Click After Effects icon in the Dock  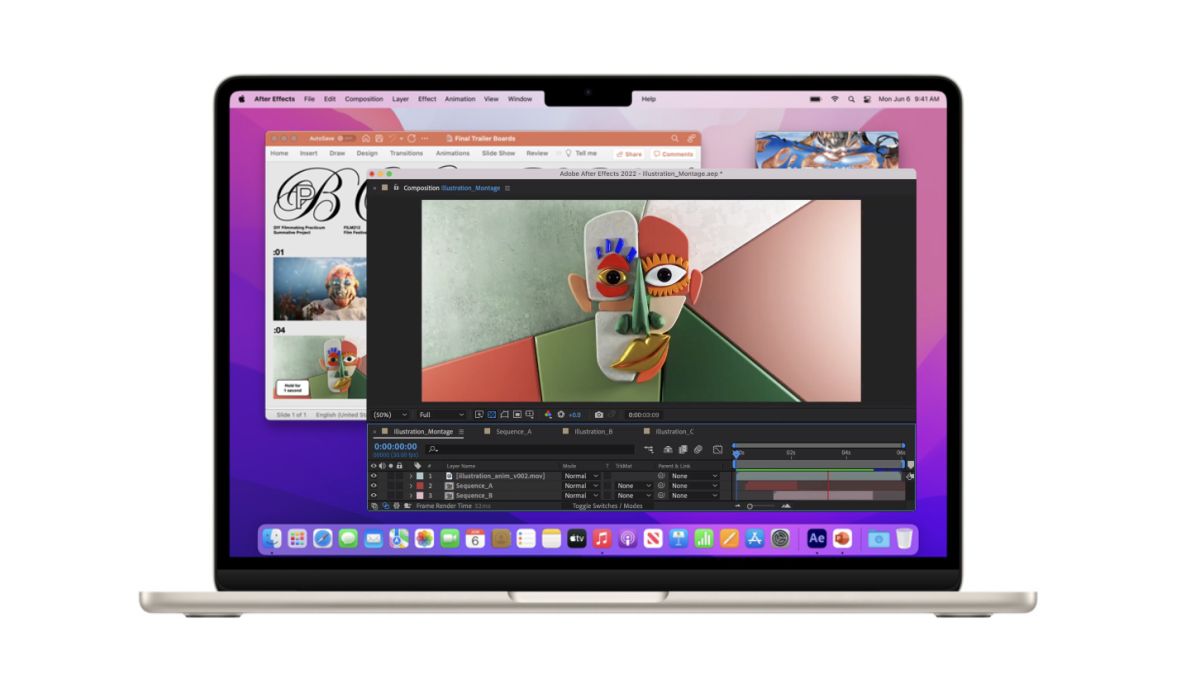click(x=817, y=539)
